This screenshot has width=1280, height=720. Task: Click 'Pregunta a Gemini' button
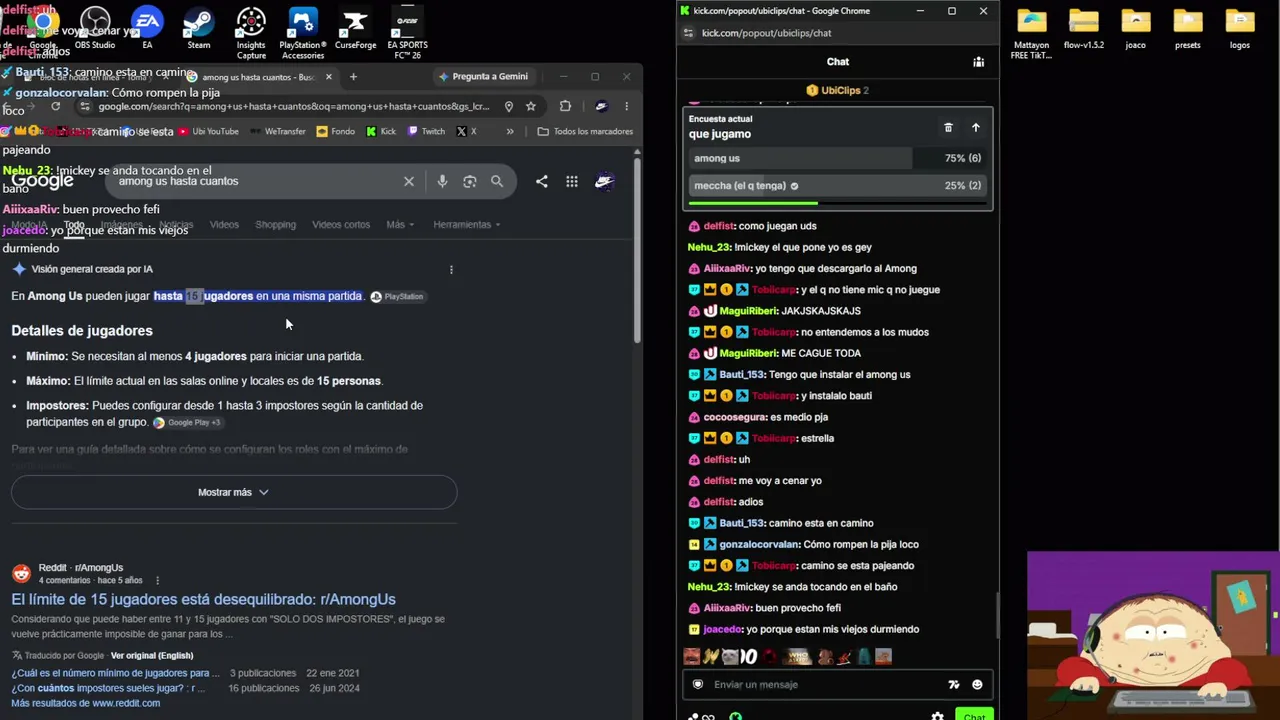[483, 76]
